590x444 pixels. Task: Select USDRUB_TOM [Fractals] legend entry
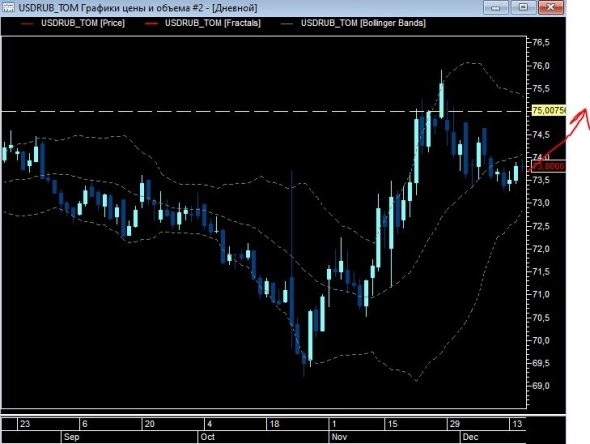tap(213, 23)
